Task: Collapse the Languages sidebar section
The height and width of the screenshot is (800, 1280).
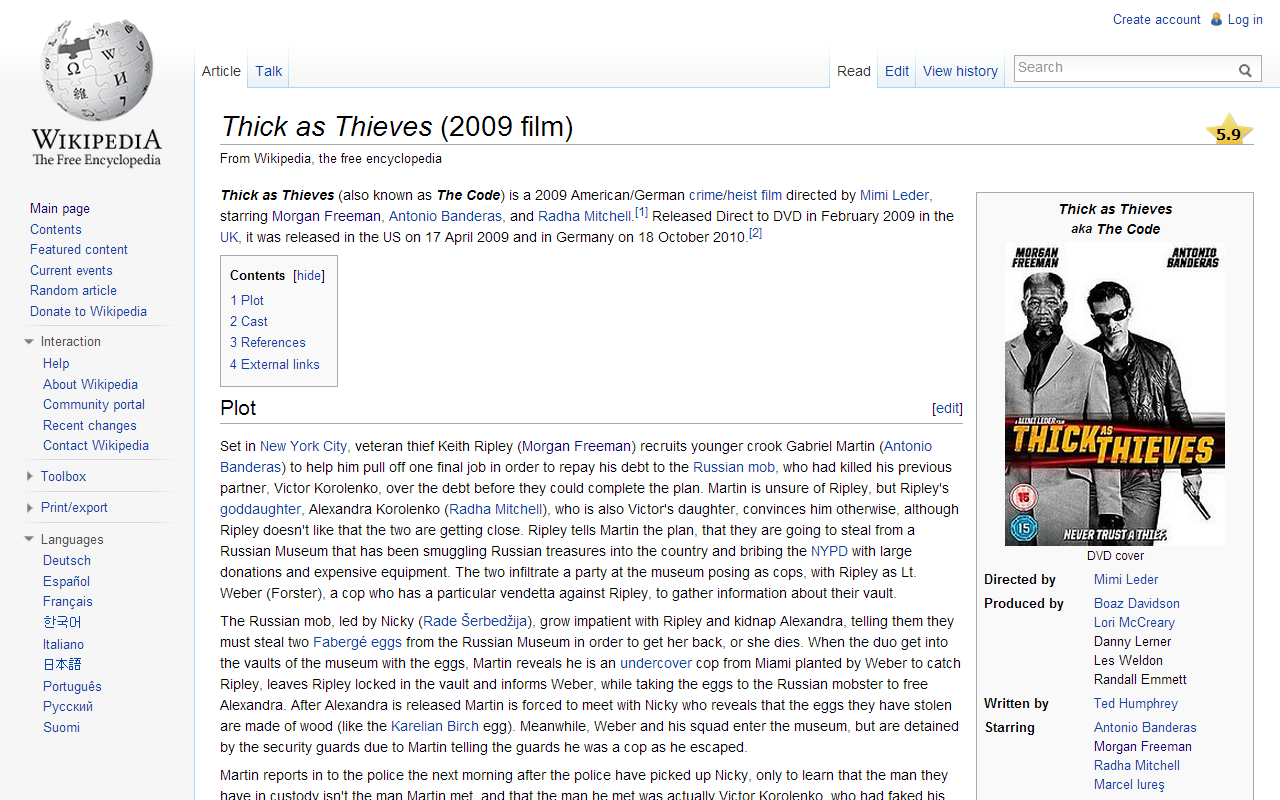Action: [x=29, y=540]
